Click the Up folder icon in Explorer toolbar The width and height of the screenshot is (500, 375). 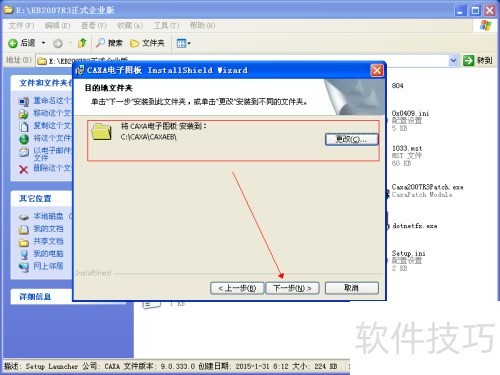tap(82, 43)
